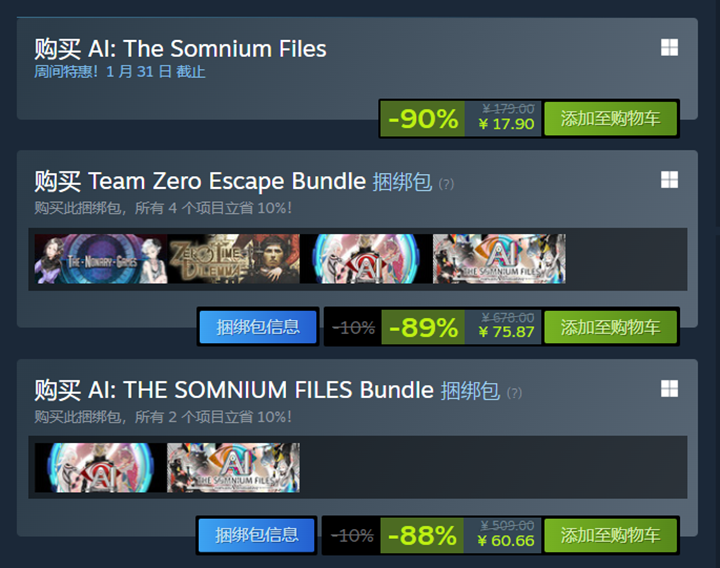Click help question mark beside AI: THE SOMNIUM FILES Bundle

[514, 392]
